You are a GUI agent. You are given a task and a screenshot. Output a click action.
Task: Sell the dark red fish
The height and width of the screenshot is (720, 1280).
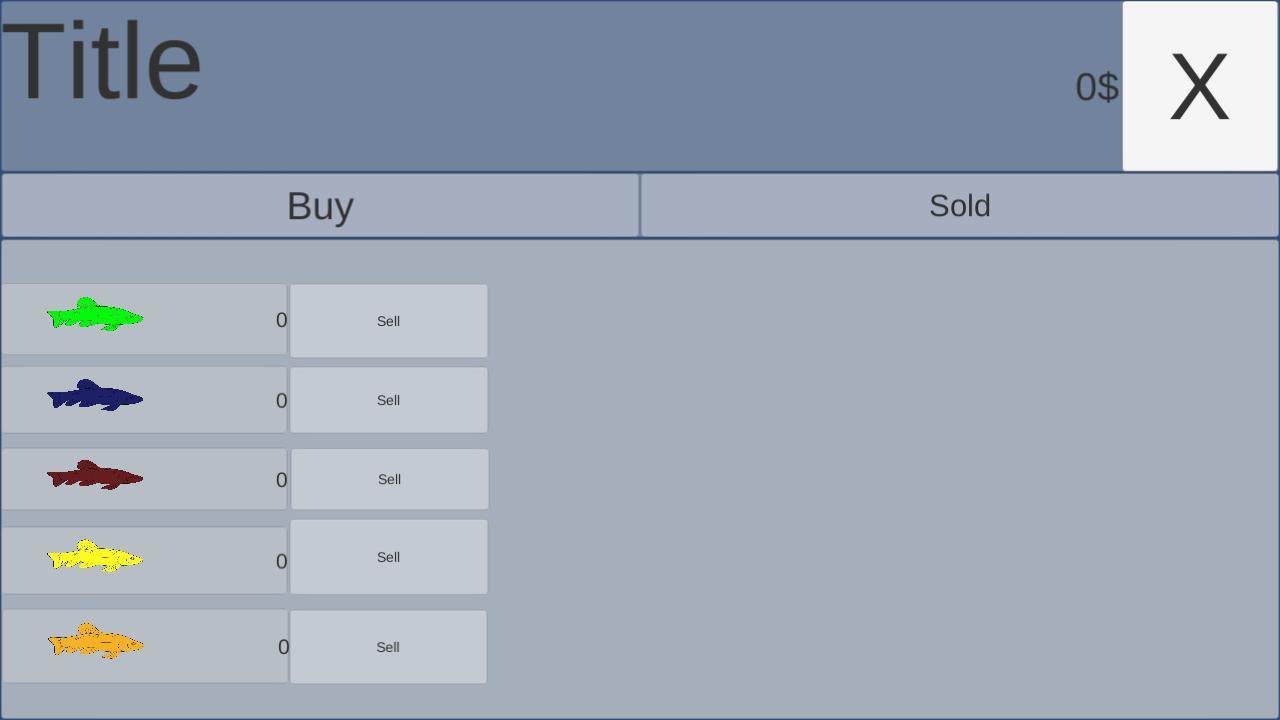pos(390,479)
